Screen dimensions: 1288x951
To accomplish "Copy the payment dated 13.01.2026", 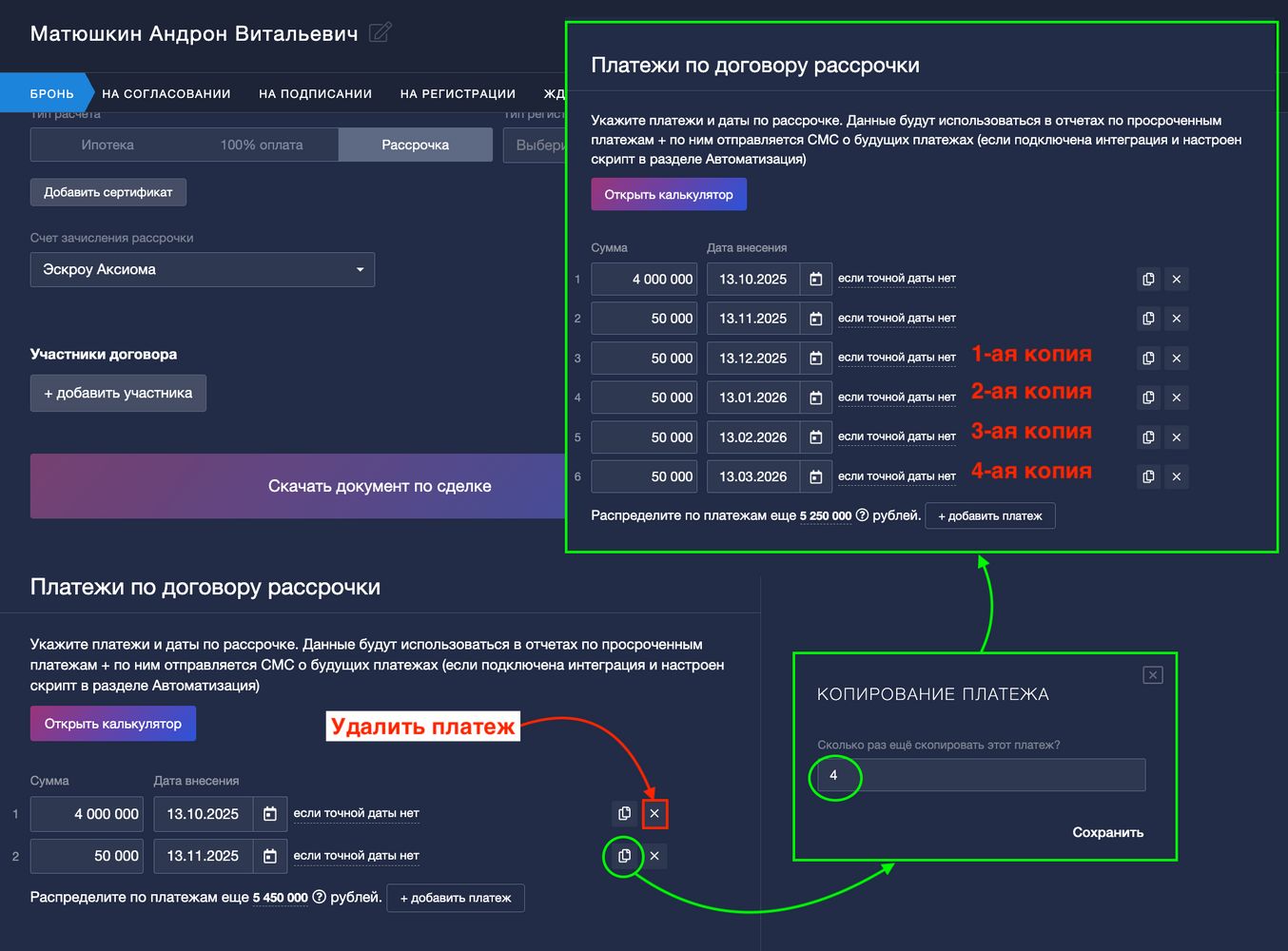I will click(1148, 398).
